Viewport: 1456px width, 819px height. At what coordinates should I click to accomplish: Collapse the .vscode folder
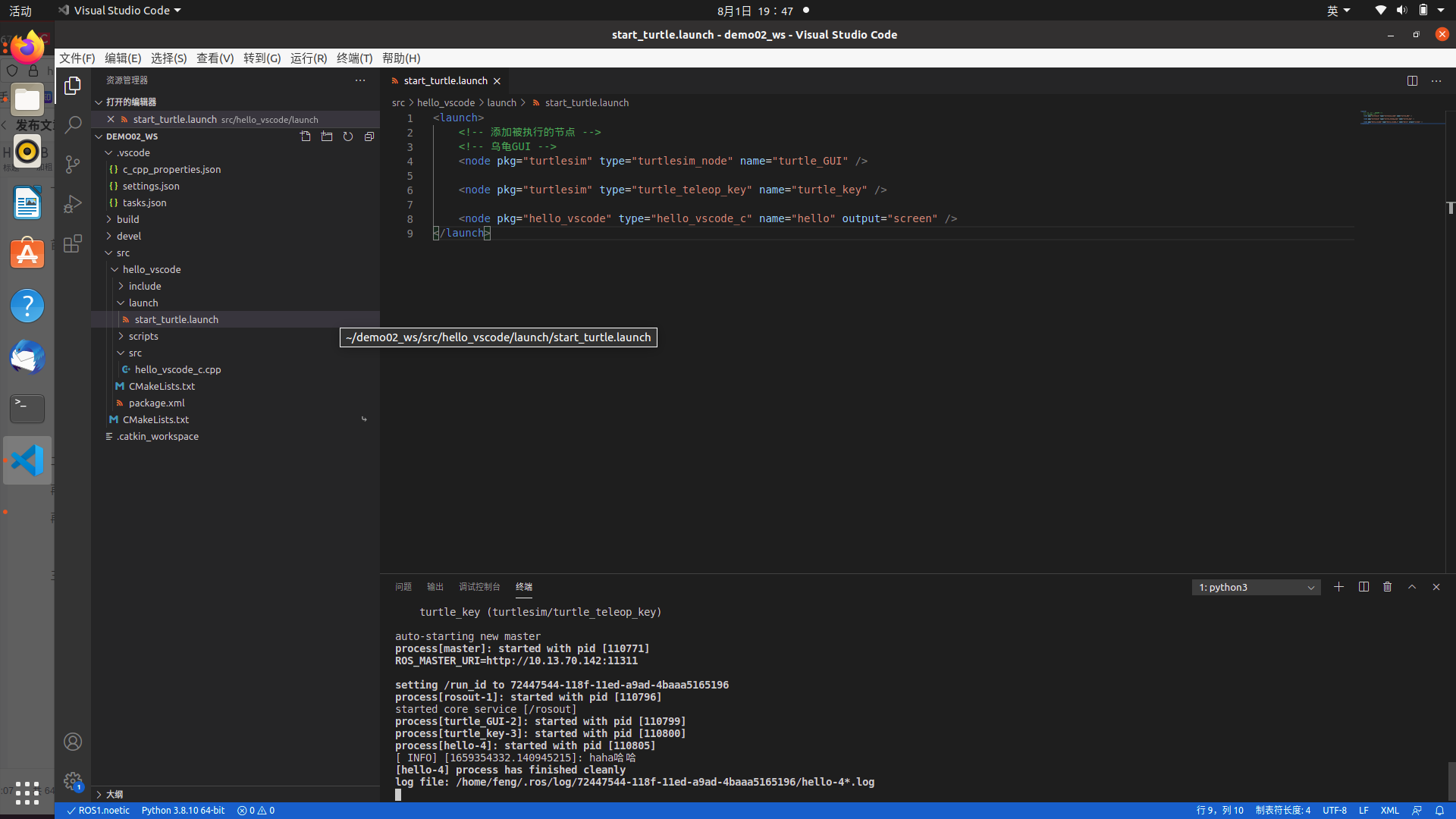(x=133, y=152)
